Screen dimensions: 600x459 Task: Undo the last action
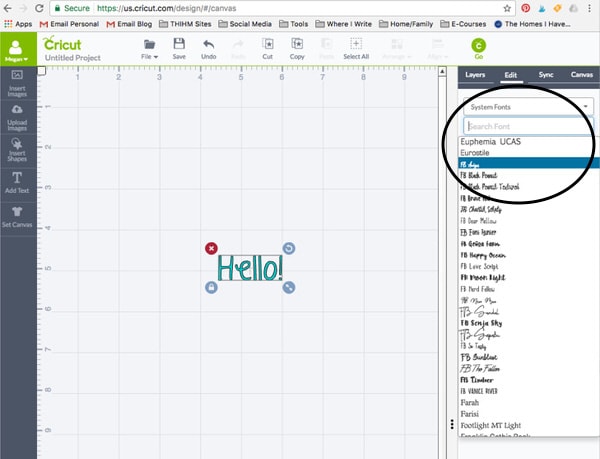pyautogui.click(x=208, y=48)
